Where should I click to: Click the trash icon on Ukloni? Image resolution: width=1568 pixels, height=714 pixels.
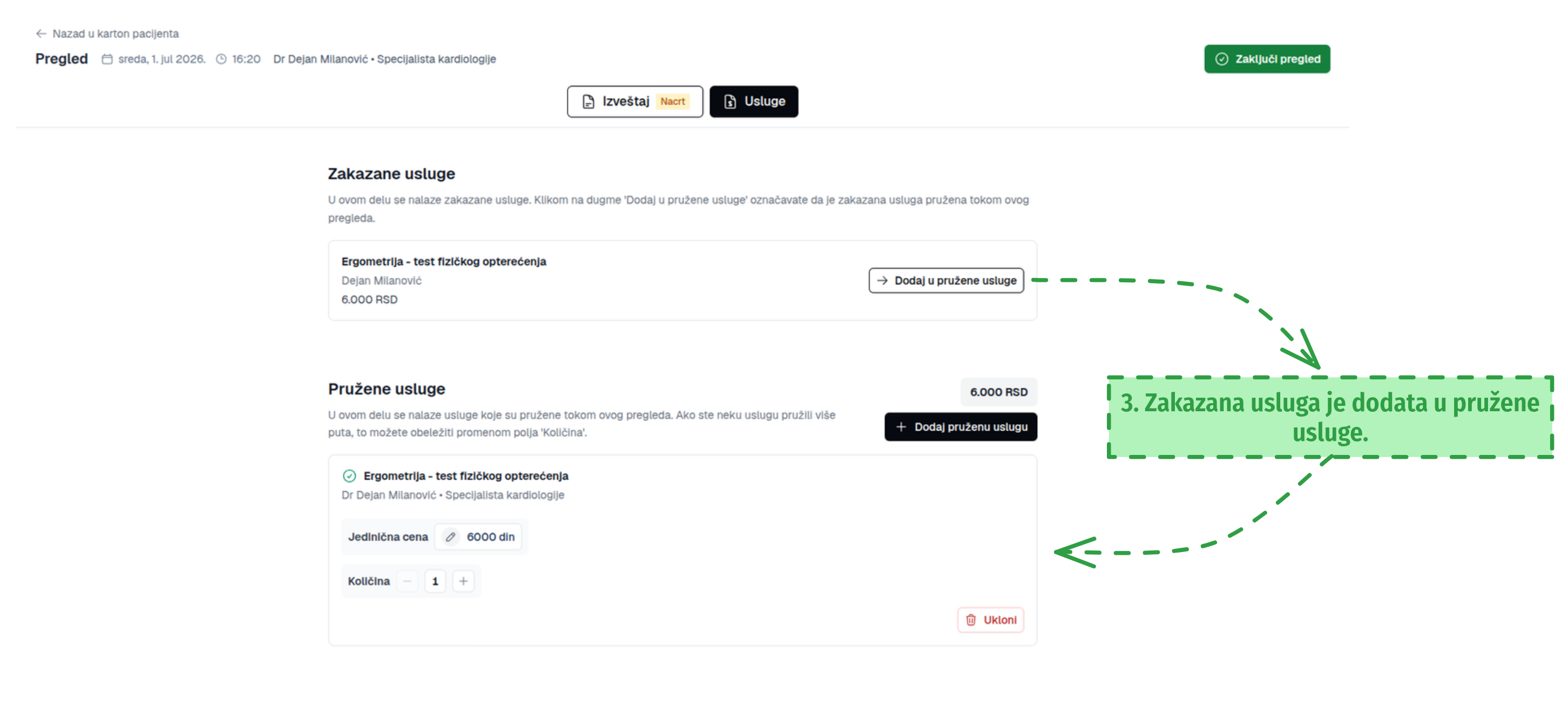coord(971,620)
